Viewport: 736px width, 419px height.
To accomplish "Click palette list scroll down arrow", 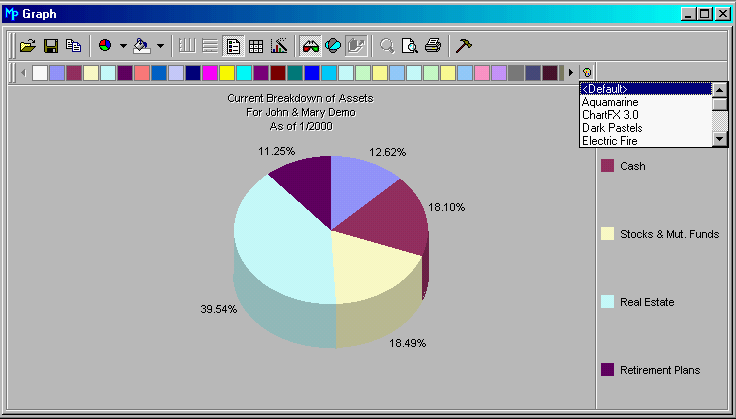I will [720, 139].
